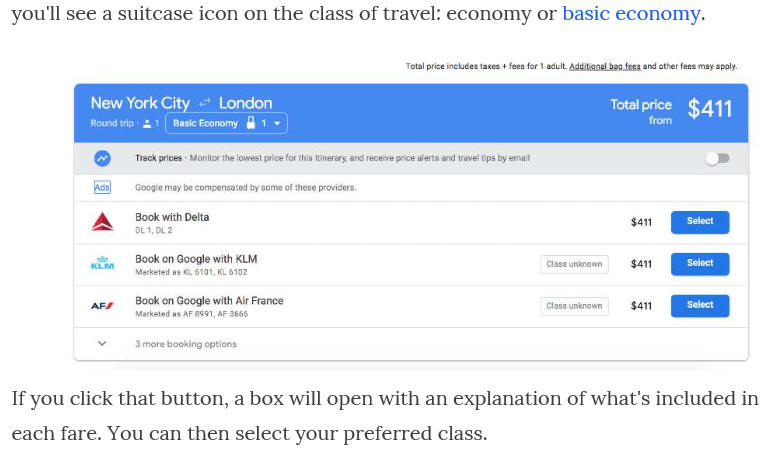
Task: Click KLM's Class unknown badge
Action: pos(574,264)
